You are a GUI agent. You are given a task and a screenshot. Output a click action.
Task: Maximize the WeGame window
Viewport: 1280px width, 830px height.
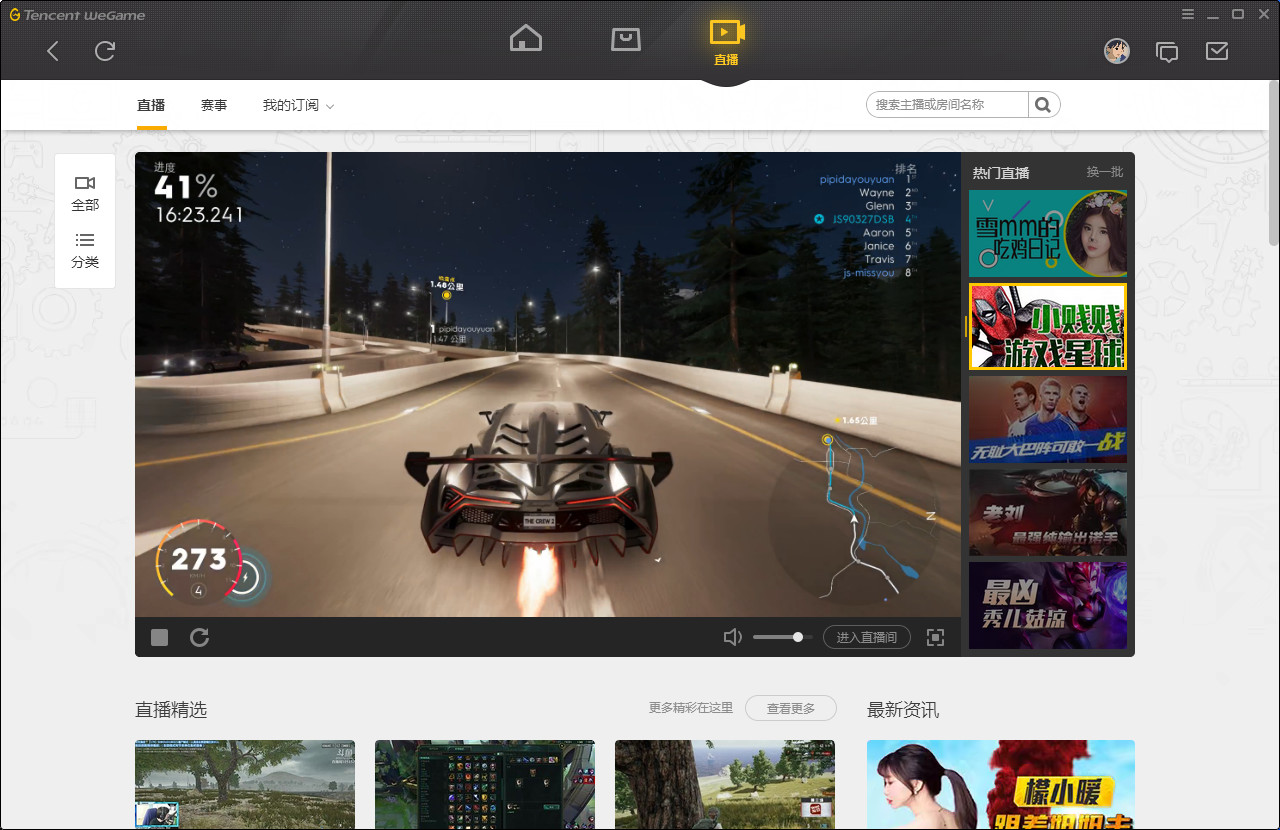(x=1238, y=14)
